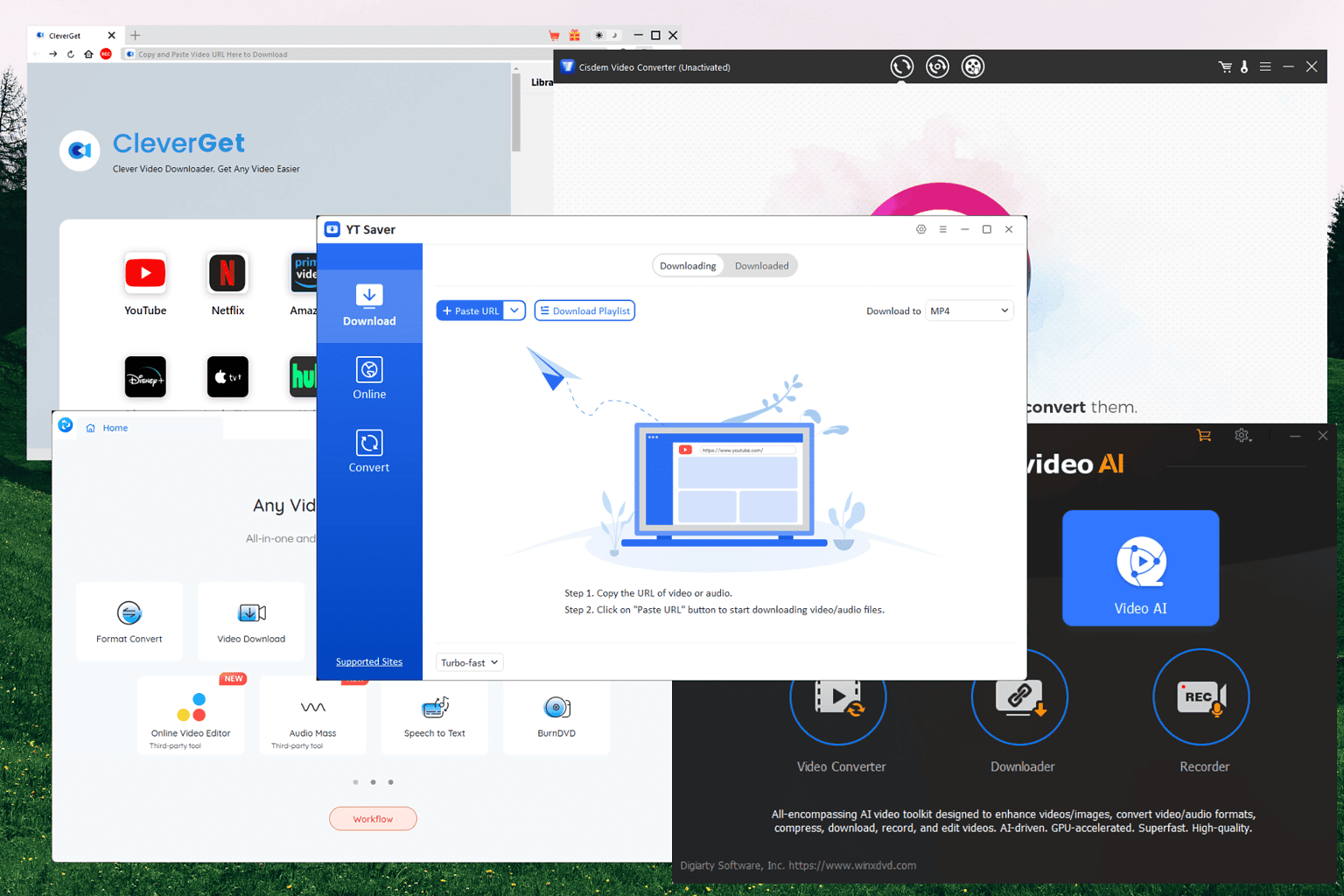Click the Workflow button

click(373, 818)
